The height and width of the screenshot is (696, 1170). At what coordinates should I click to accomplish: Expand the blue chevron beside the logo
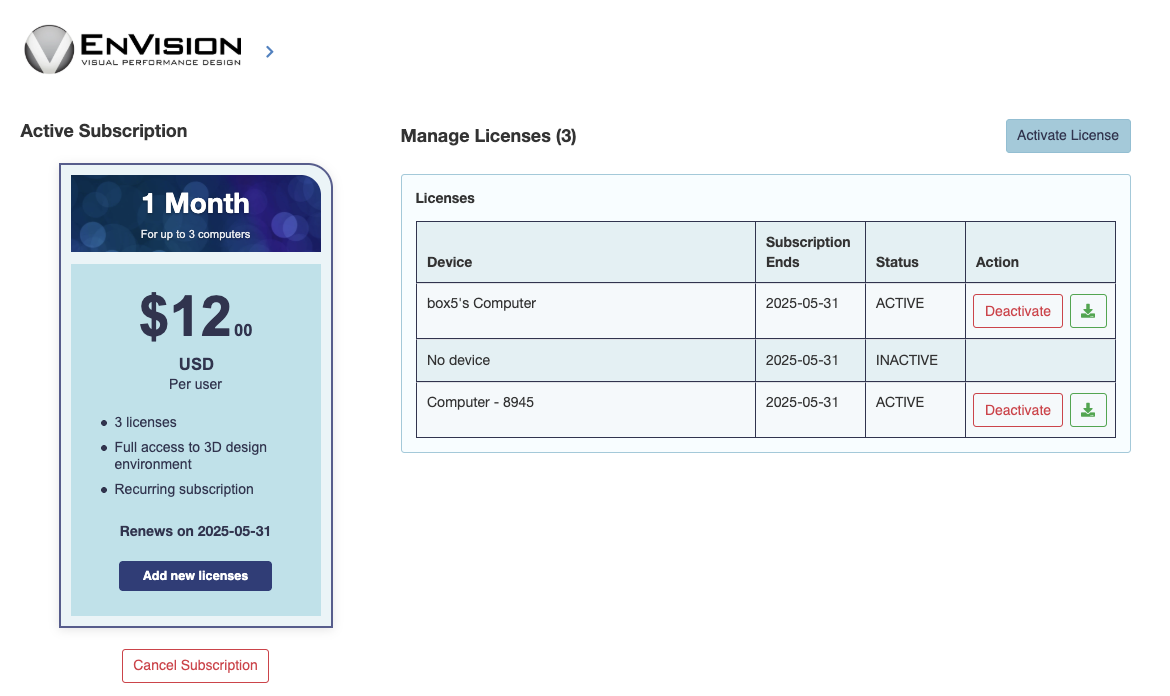point(268,51)
